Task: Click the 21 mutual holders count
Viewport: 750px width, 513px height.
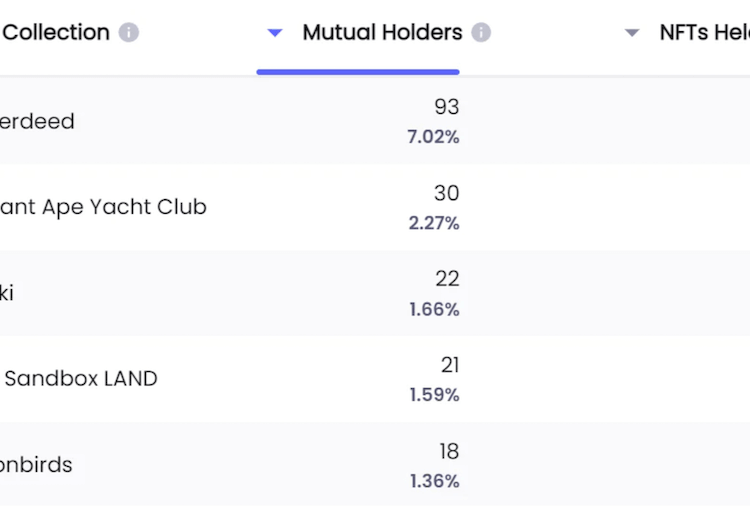Action: point(450,365)
